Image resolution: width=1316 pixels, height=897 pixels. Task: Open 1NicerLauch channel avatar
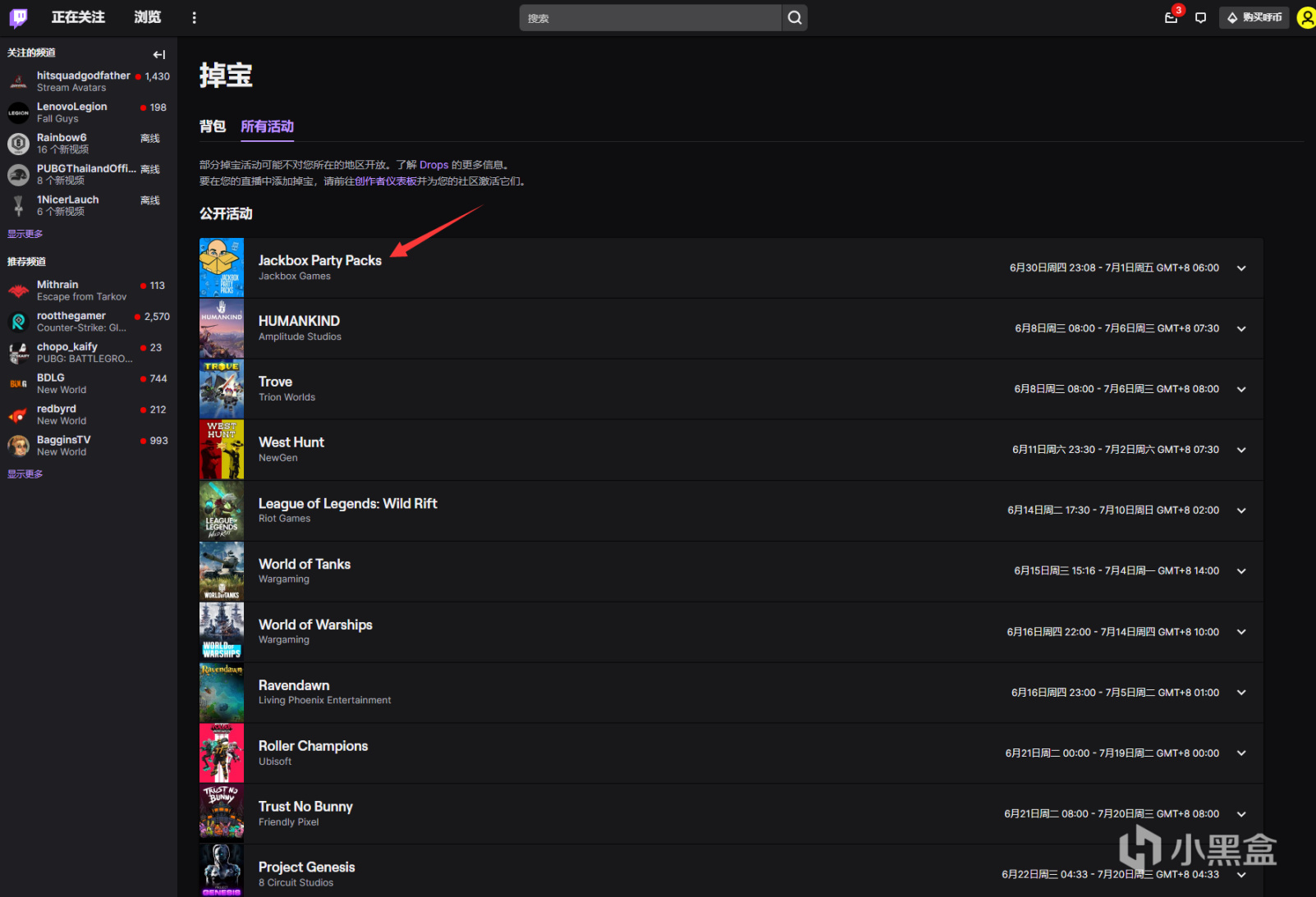18,206
